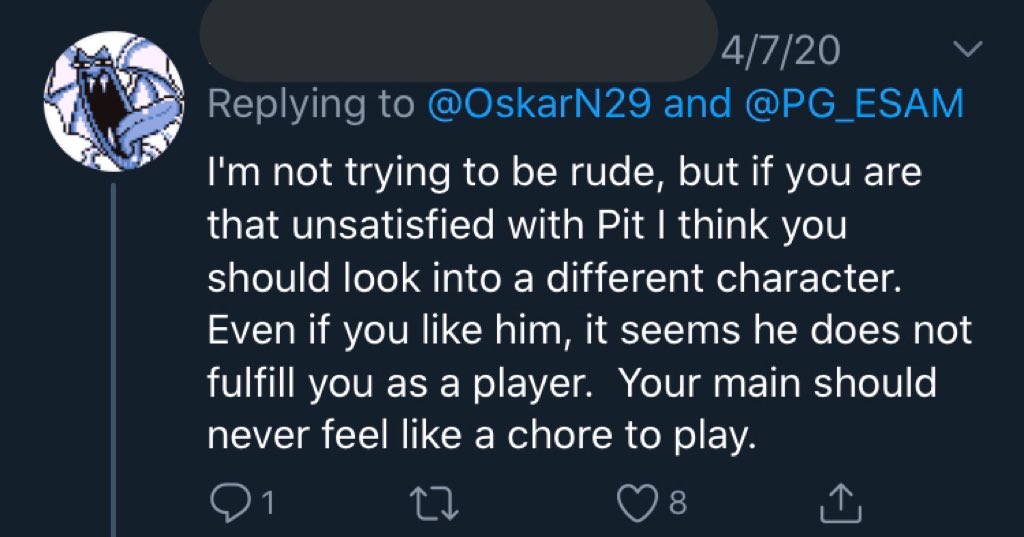The height and width of the screenshot is (537, 1024).
Task: Select the redacted author name bar
Action: tap(458, 39)
